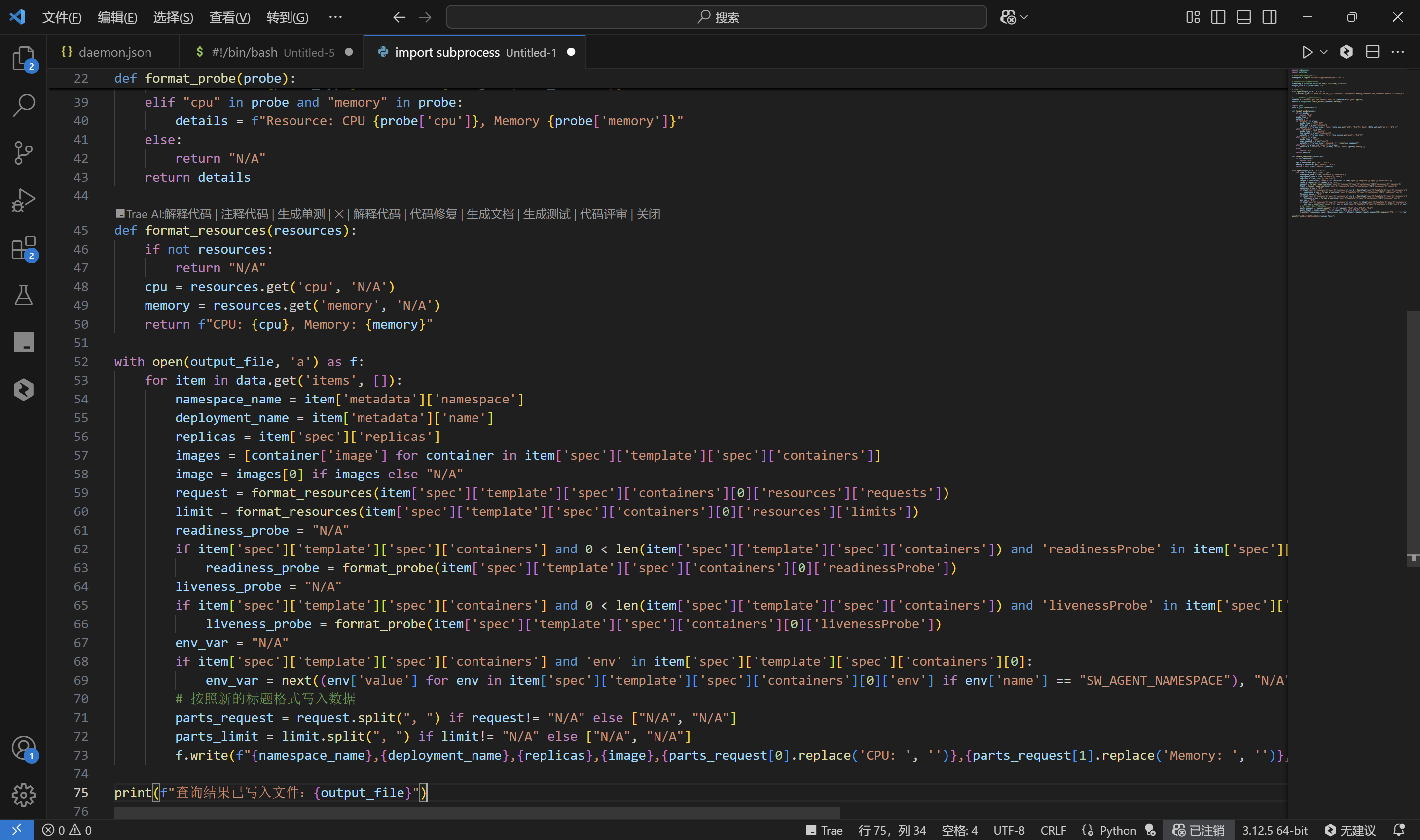Click the horizontal scrollbar under the editor
This screenshot has height=840, width=1420.
476,812
